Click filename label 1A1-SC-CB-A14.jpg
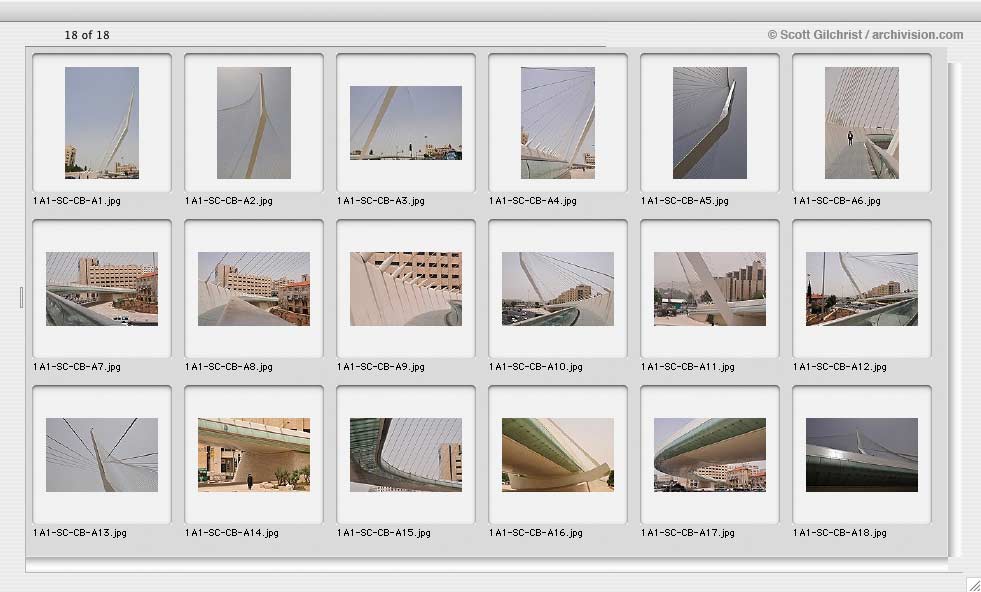Viewport: 981px width, 592px height. (232, 533)
